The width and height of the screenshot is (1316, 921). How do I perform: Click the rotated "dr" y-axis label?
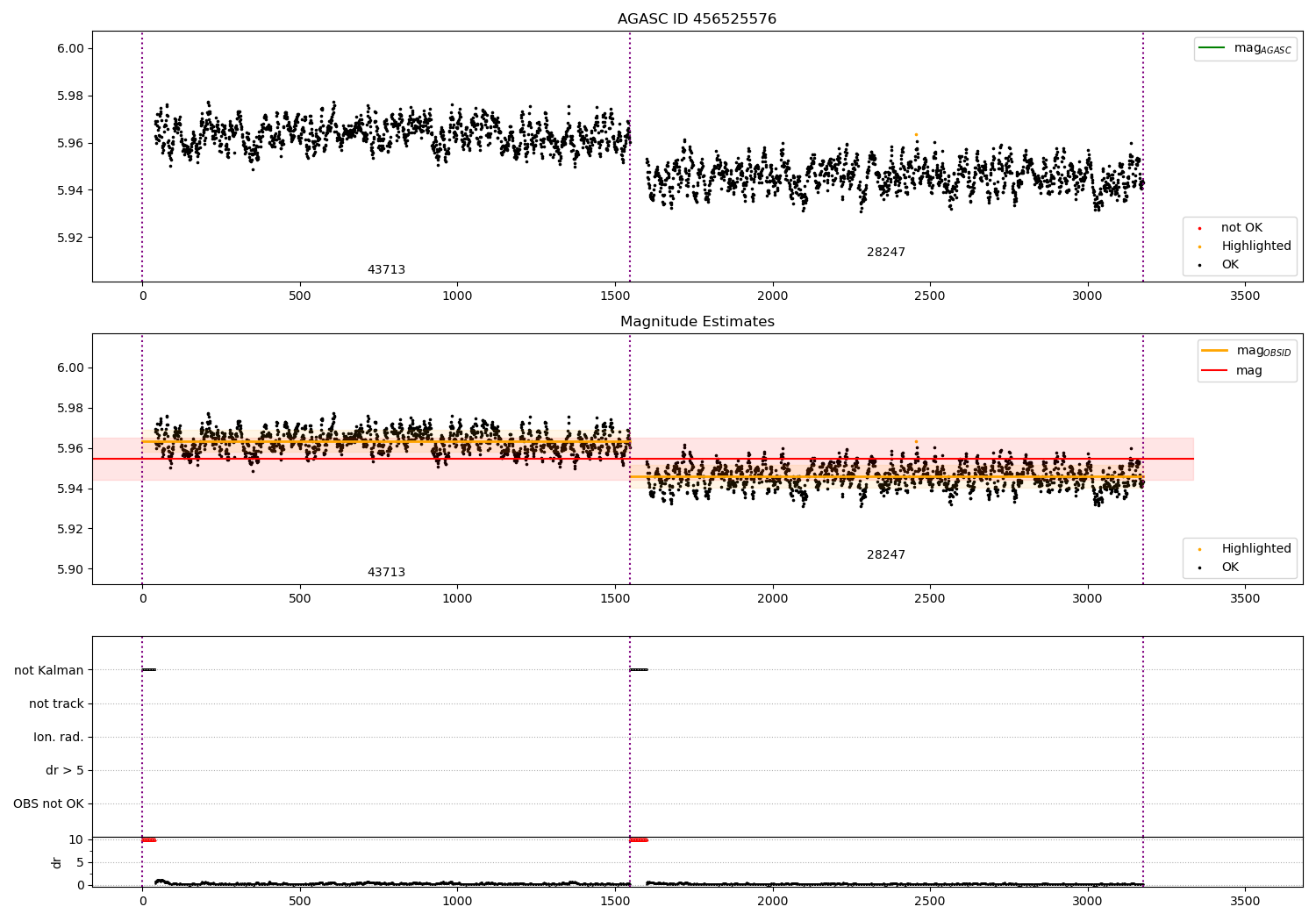tap(57, 862)
